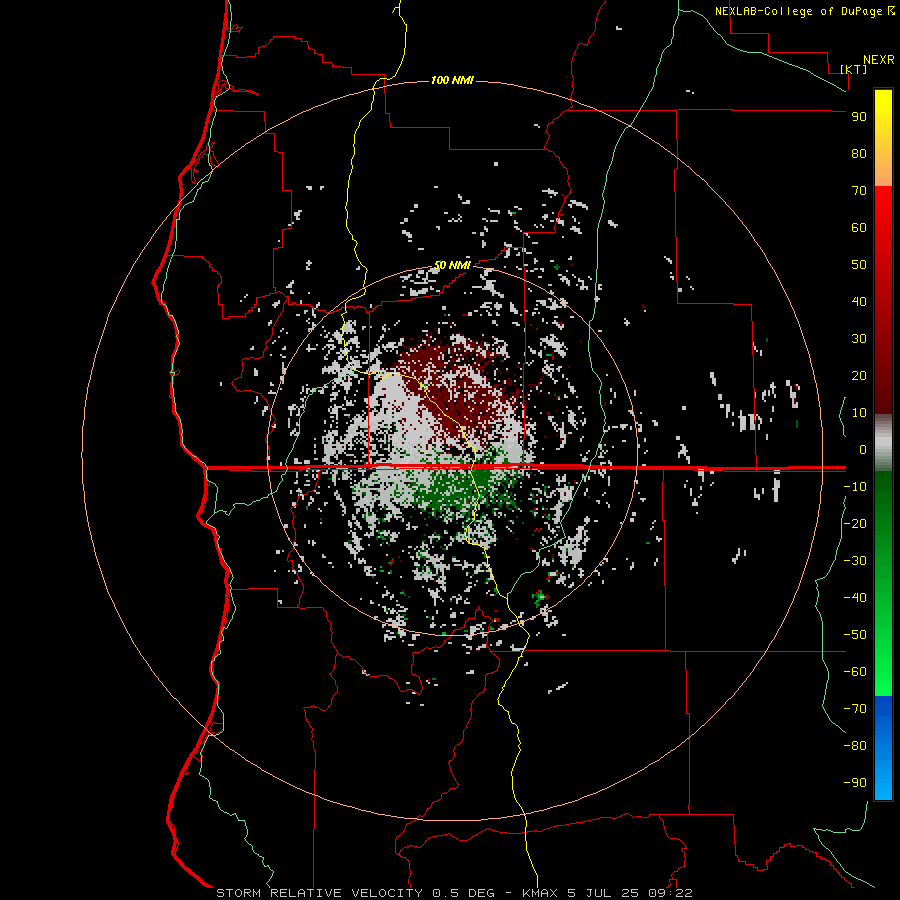Pick the -50 tick label
Viewport: 900px width, 900px height.
click(855, 635)
